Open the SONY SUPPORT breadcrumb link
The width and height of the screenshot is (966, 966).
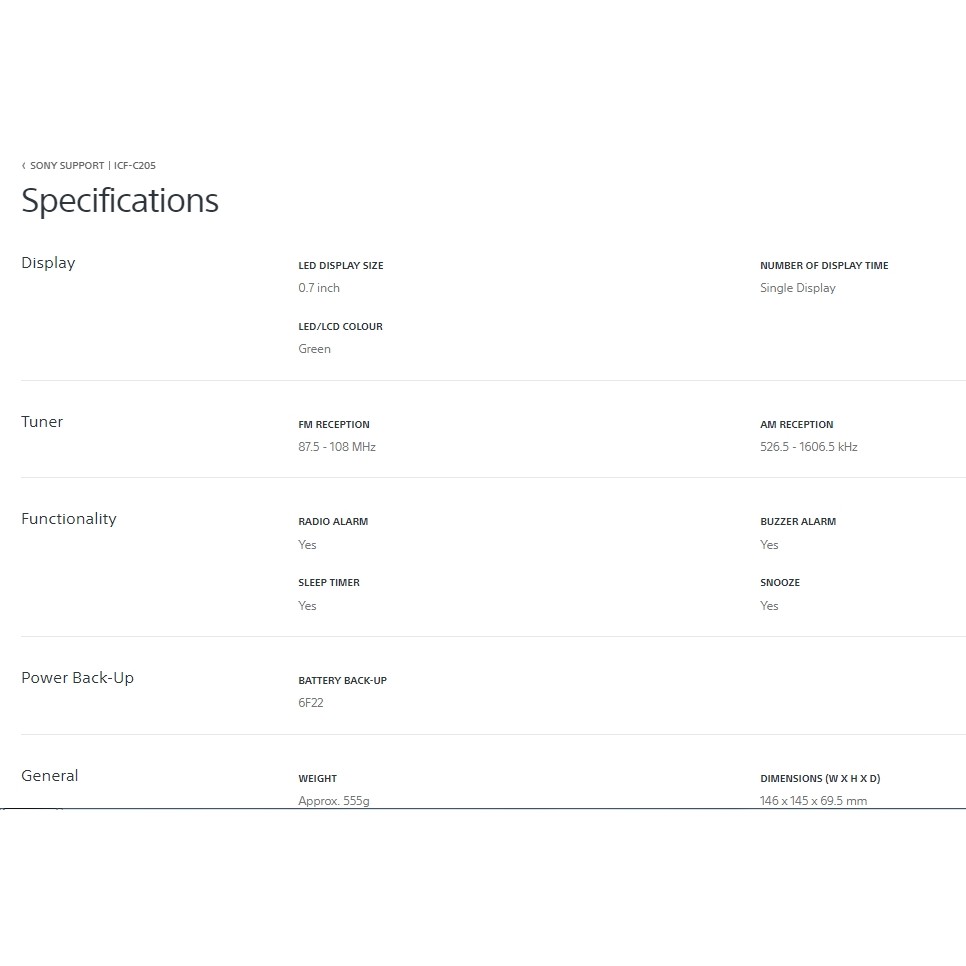coord(66,166)
